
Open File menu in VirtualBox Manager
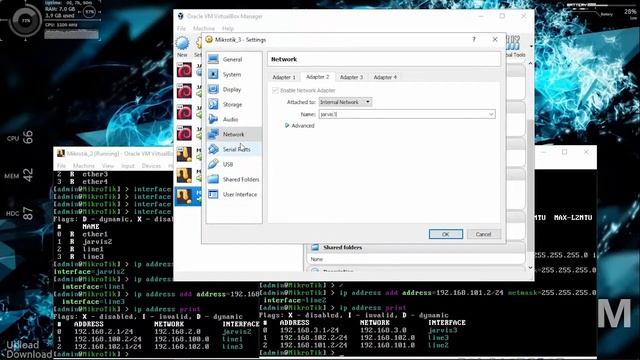pos(182,29)
